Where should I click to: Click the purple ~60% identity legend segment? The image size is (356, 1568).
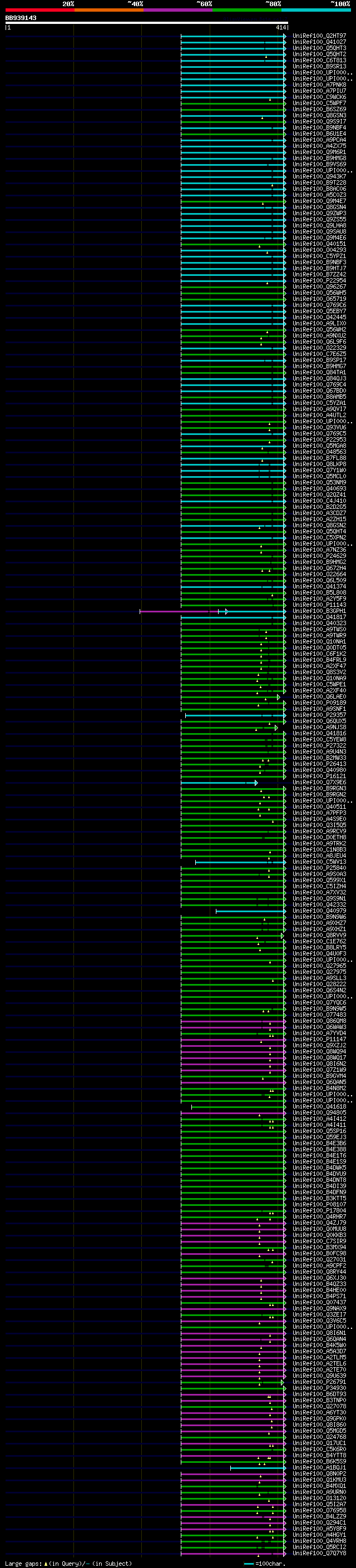pos(177,10)
